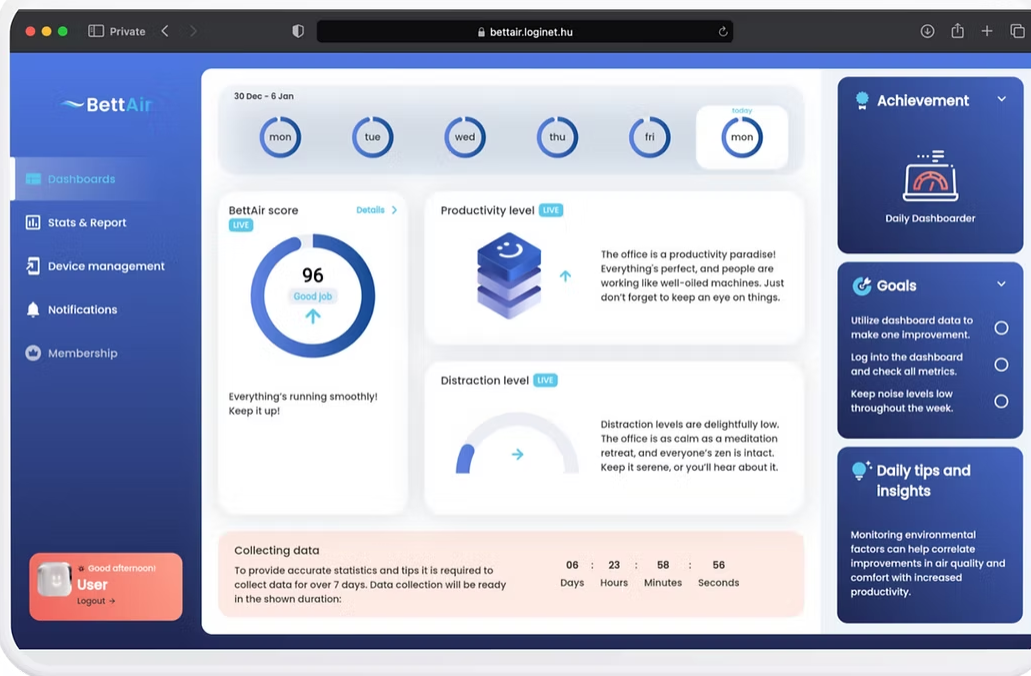Click the Goals target icon
The width and height of the screenshot is (1031, 676).
coord(861,285)
